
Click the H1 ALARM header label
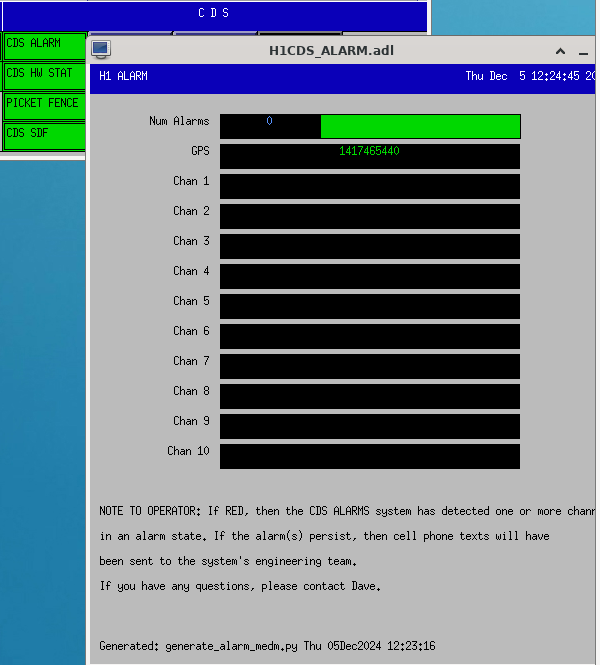[123, 76]
